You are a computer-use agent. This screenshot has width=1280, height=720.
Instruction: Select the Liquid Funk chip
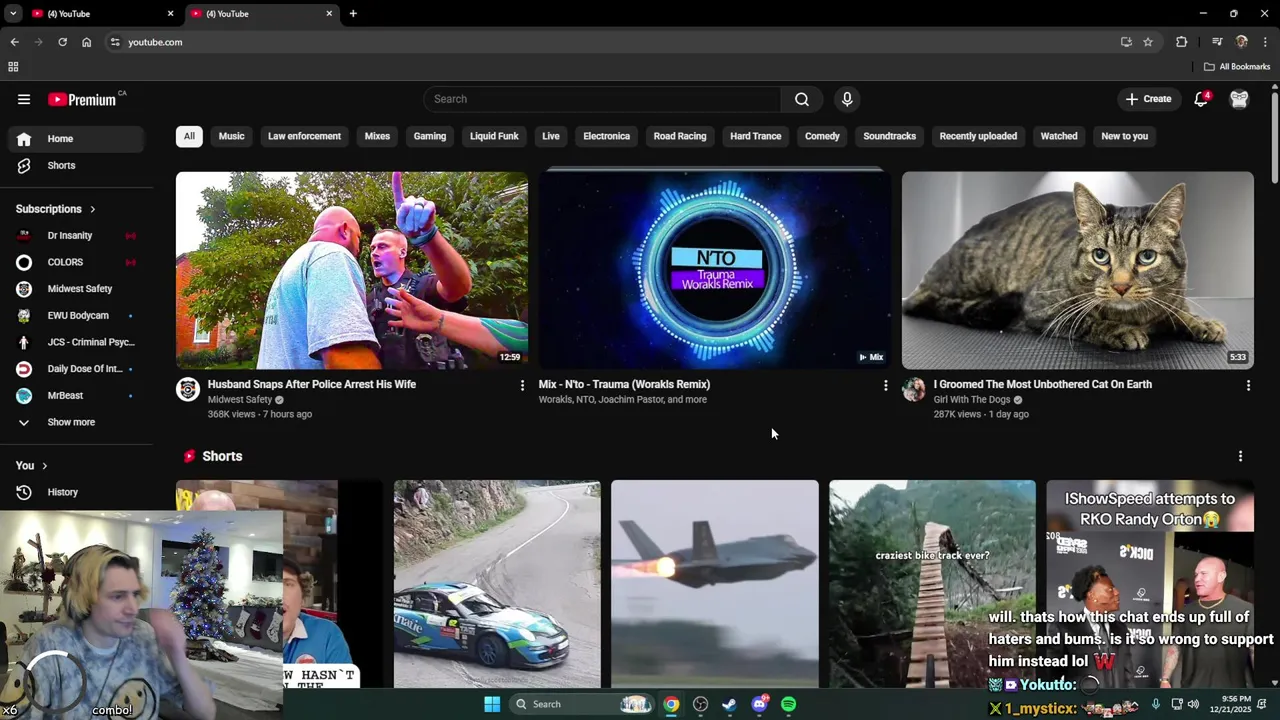[x=494, y=136]
